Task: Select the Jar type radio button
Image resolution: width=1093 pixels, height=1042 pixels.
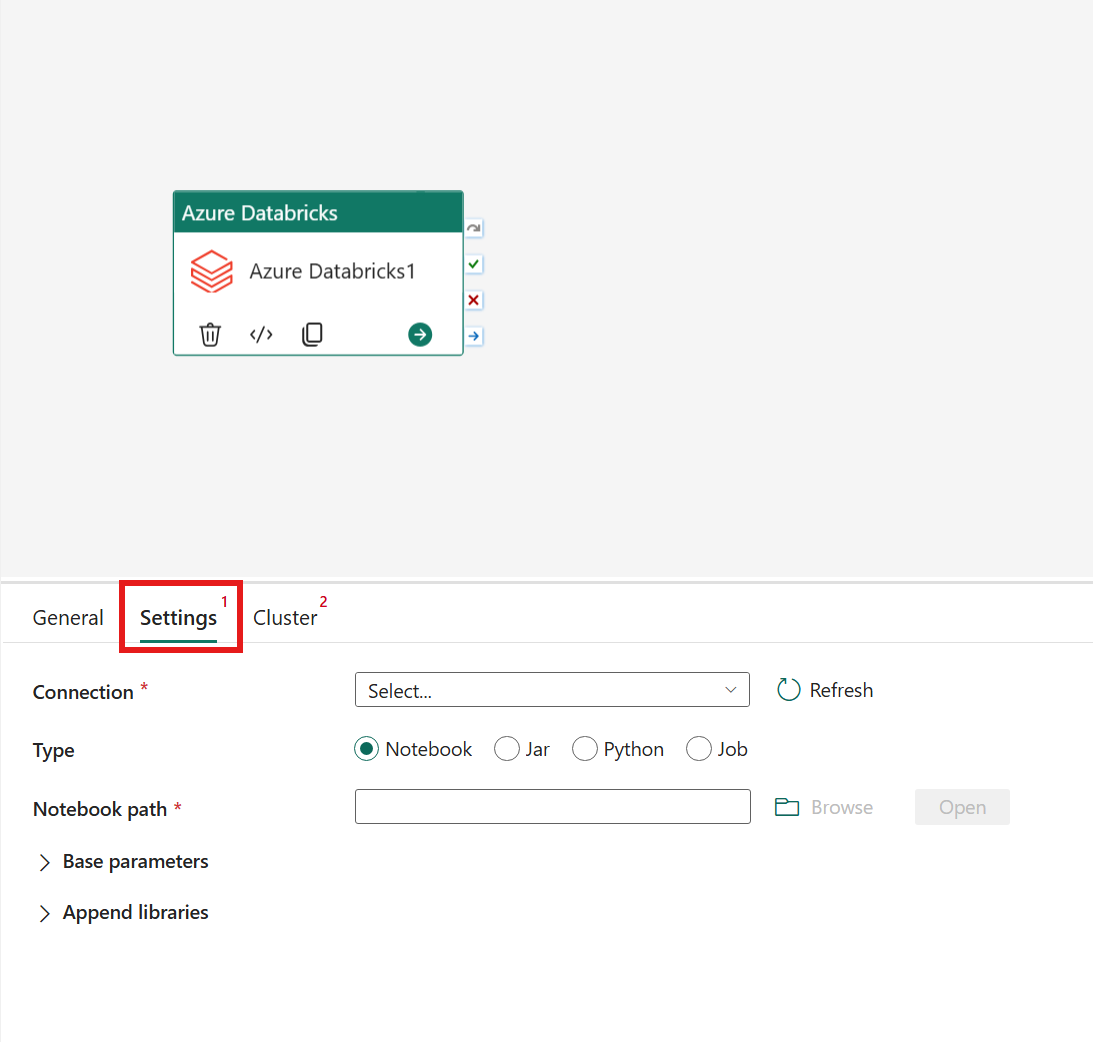Action: tap(507, 749)
